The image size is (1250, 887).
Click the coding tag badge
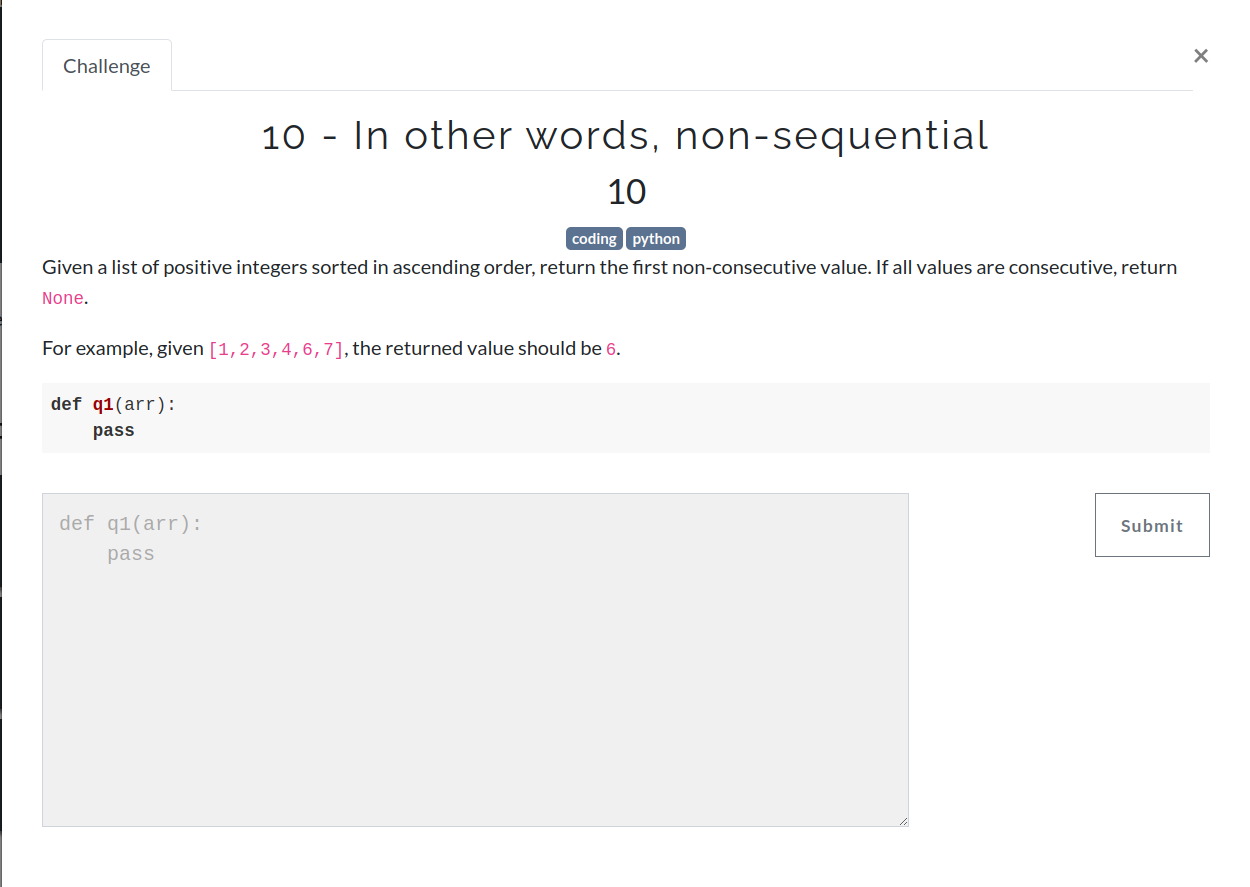click(x=594, y=238)
